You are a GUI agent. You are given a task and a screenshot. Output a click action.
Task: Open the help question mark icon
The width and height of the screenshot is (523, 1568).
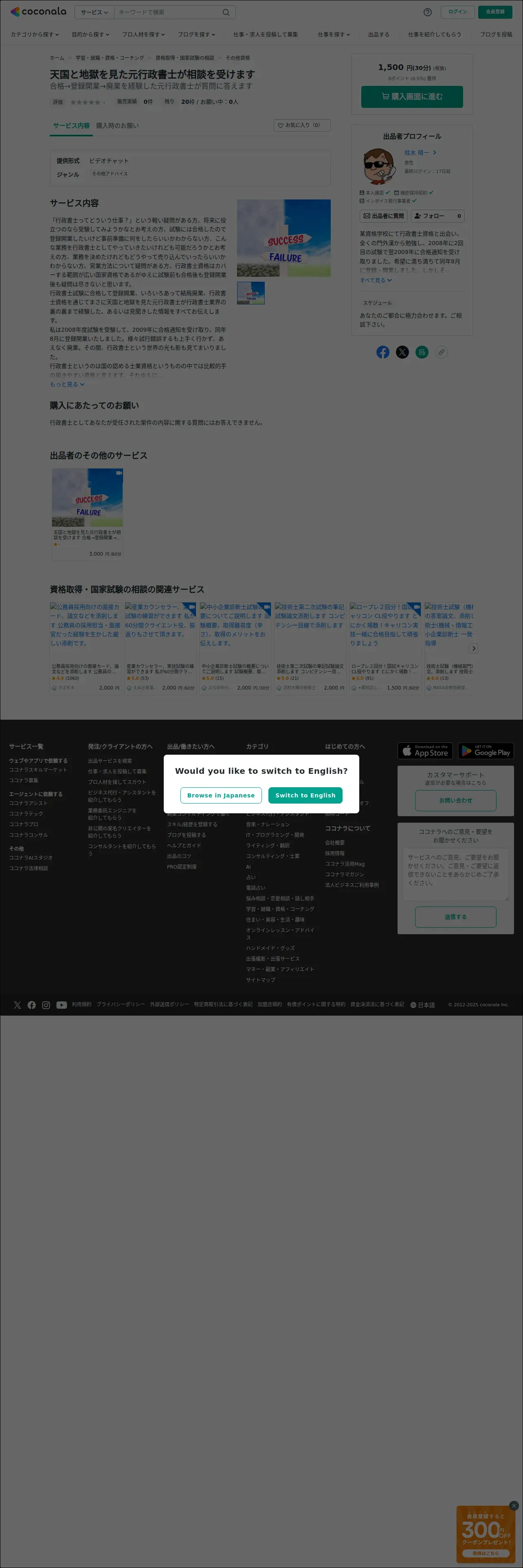click(427, 12)
